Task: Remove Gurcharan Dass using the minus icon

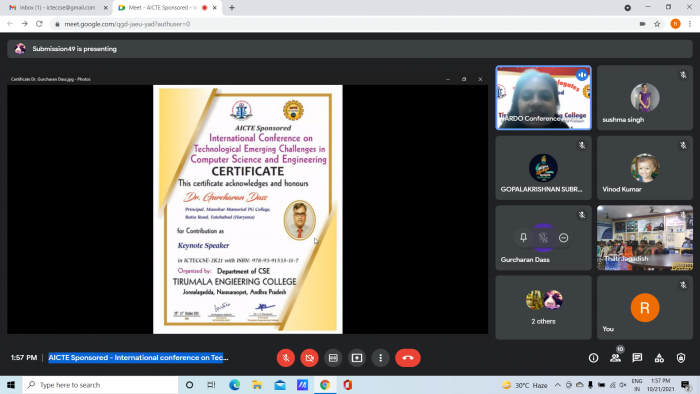Action: pos(563,238)
